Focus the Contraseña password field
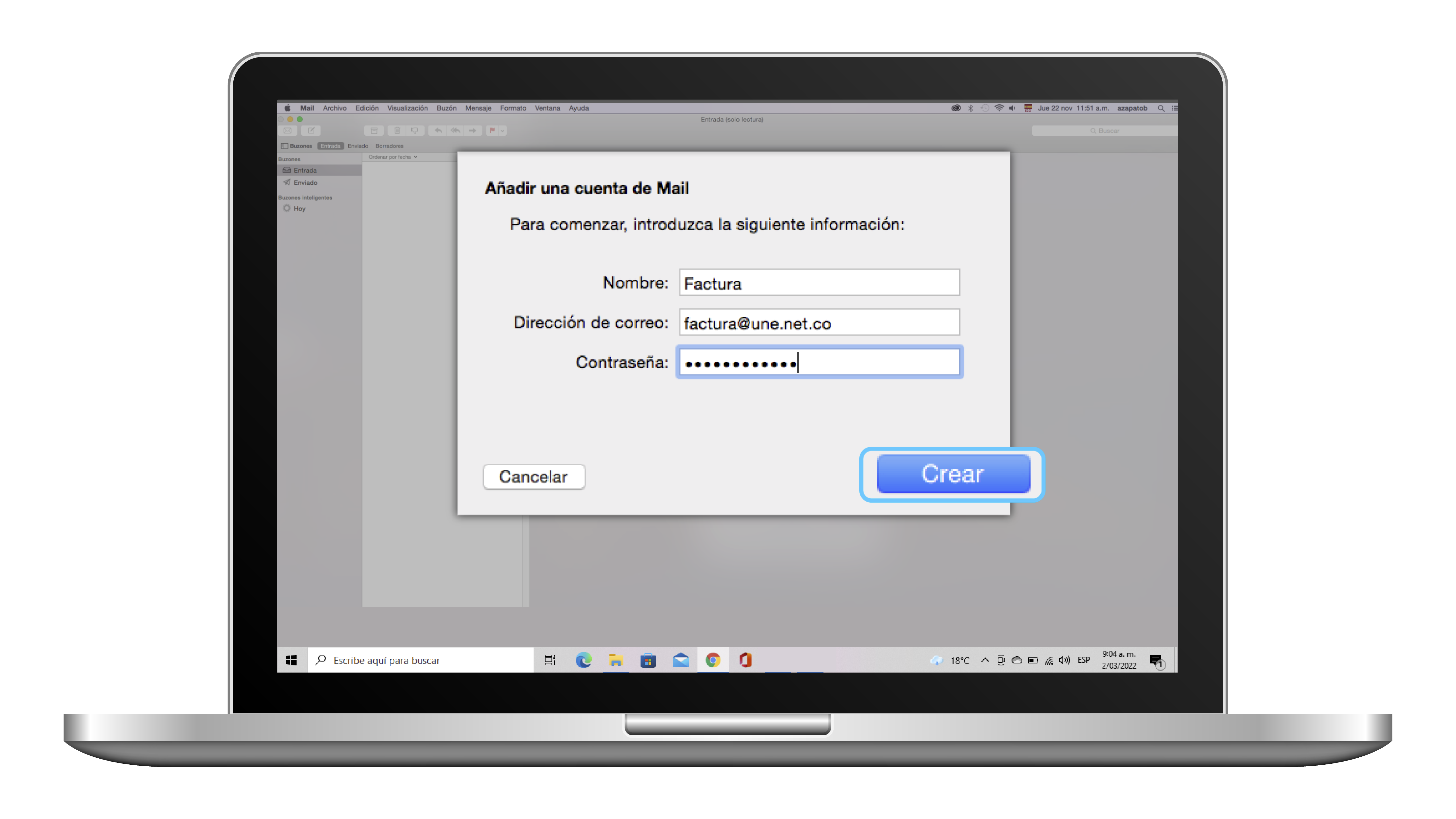1456x819 pixels. point(819,362)
